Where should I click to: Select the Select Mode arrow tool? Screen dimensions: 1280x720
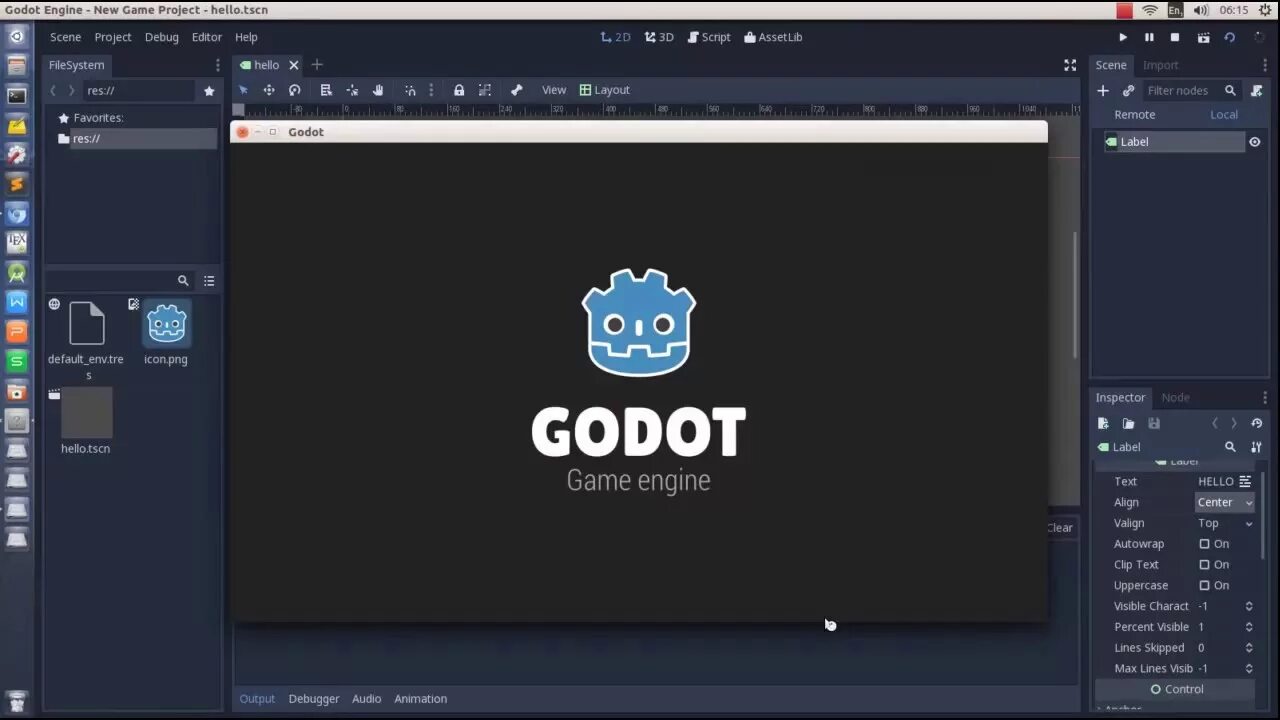pyautogui.click(x=243, y=90)
